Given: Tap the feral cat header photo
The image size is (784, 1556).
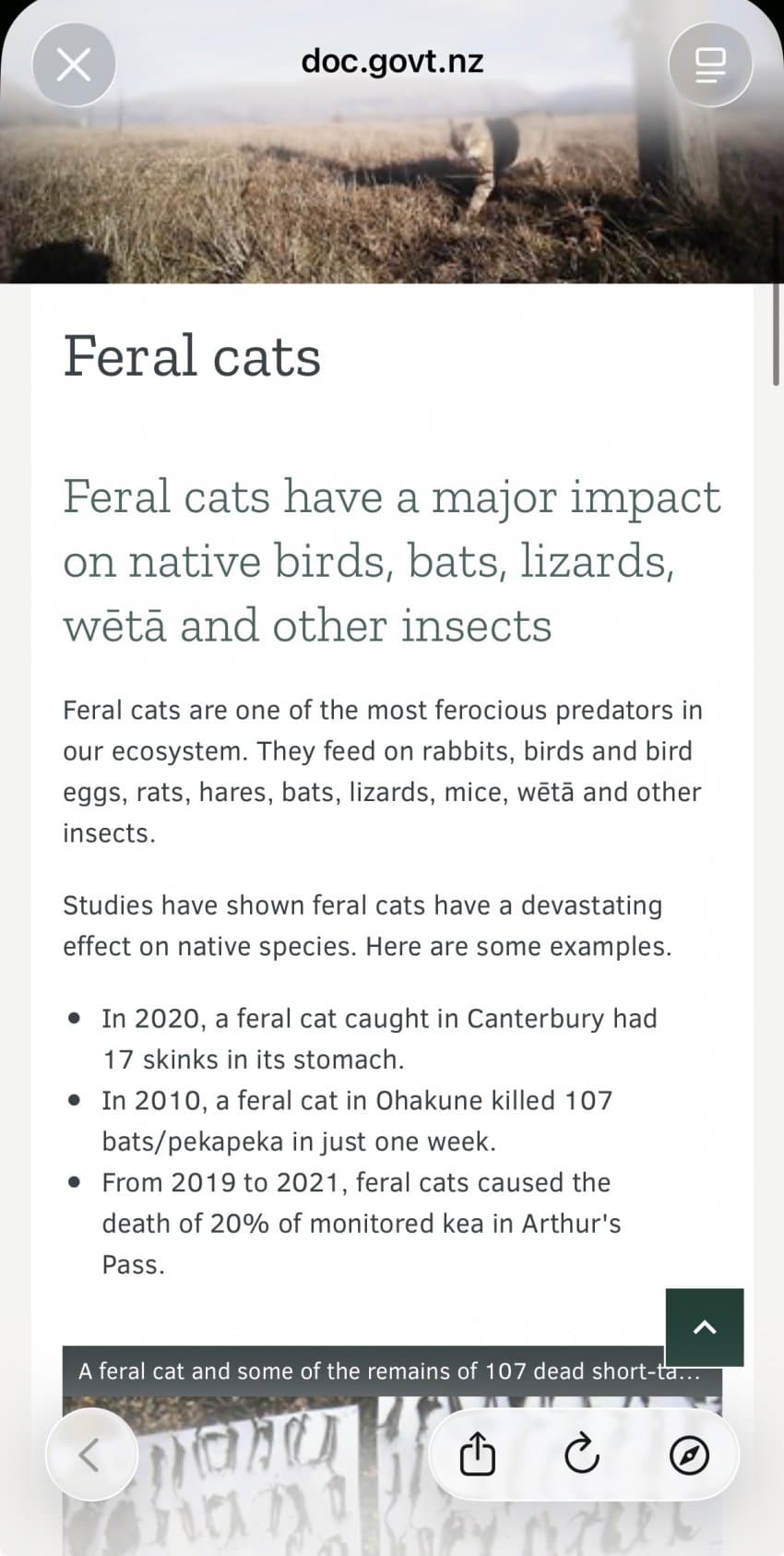Looking at the screenshot, I should 392,141.
